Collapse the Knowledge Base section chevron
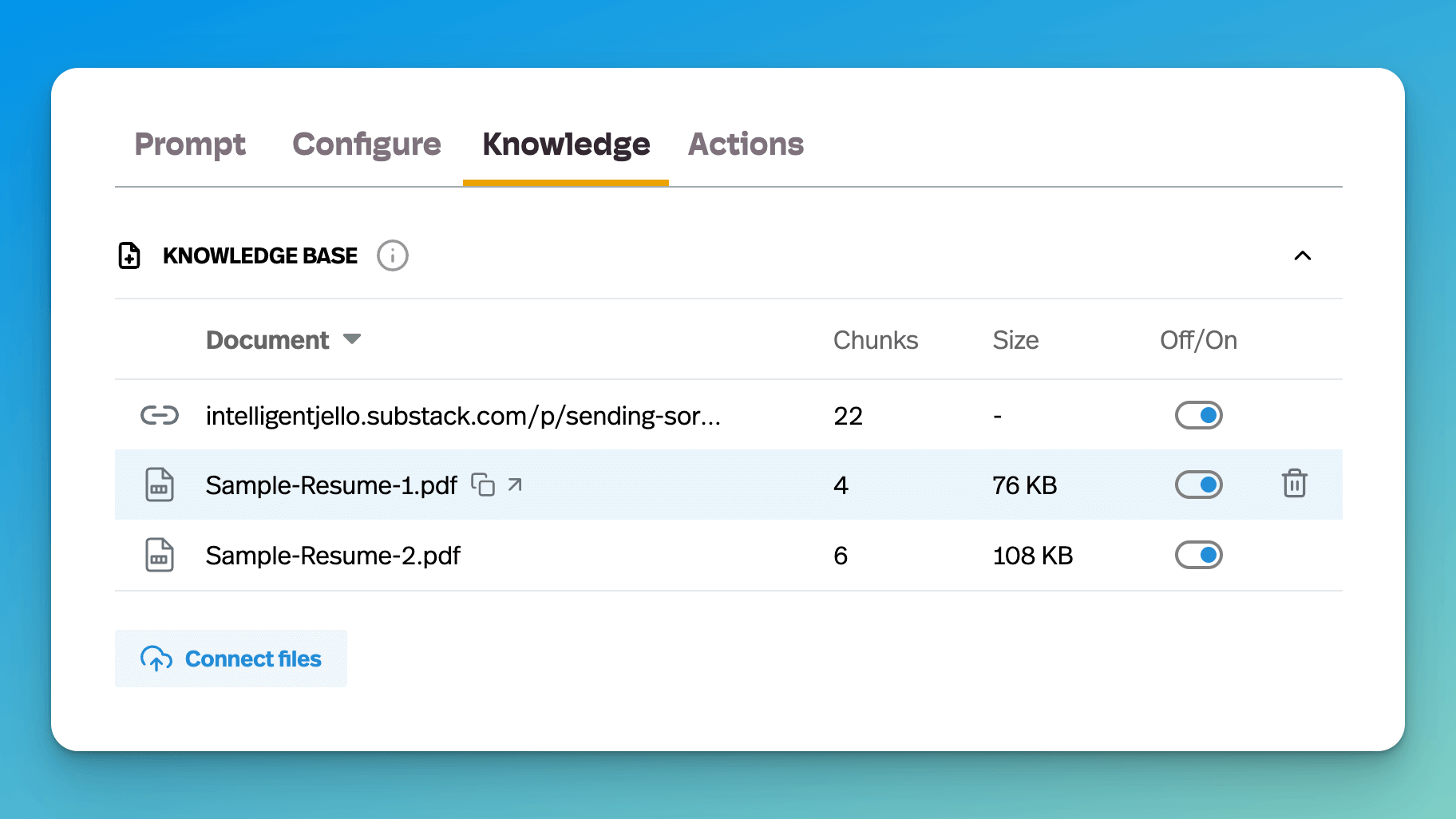The height and width of the screenshot is (819, 1456). coord(1302,255)
